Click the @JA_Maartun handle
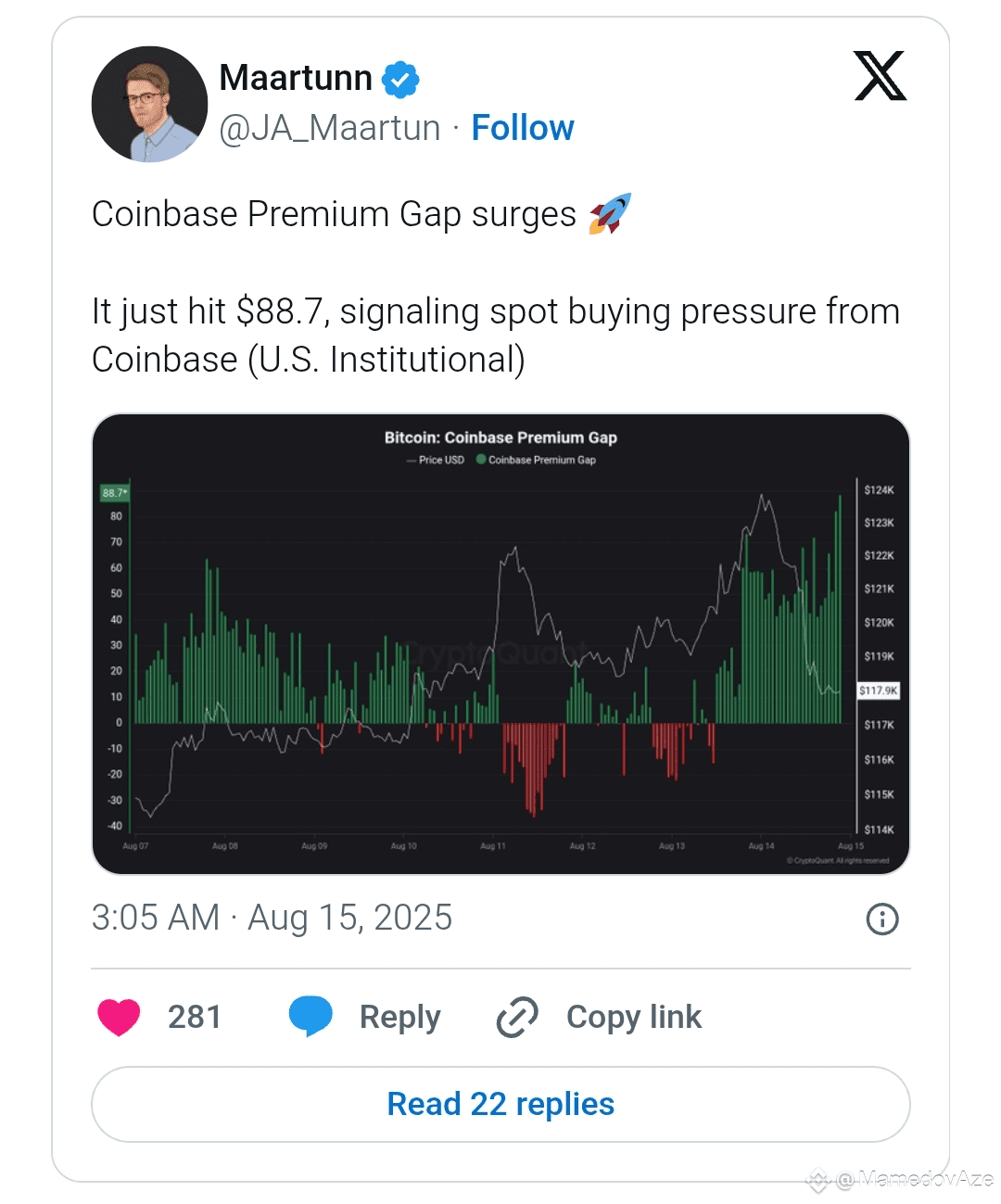This screenshot has width=1001, height=1204. [x=330, y=128]
